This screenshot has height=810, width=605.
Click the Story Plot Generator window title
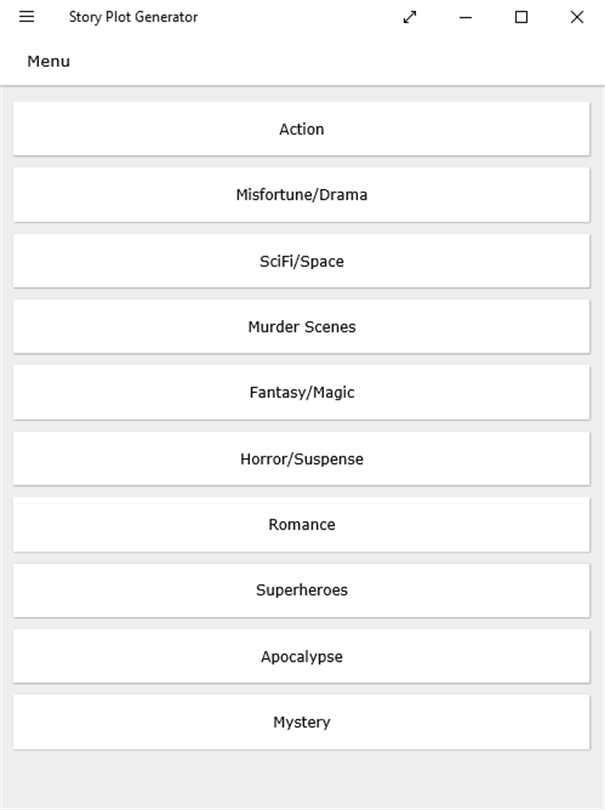click(133, 17)
